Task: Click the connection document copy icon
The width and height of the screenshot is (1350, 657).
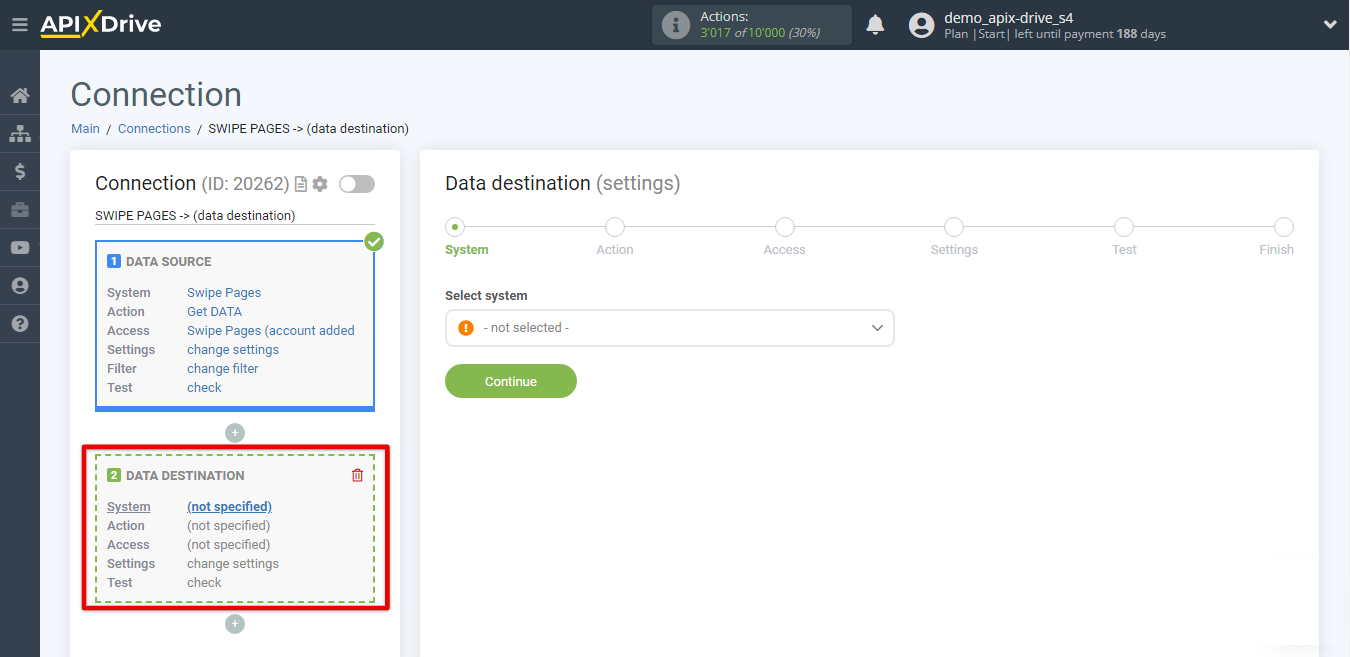Action: point(301,184)
